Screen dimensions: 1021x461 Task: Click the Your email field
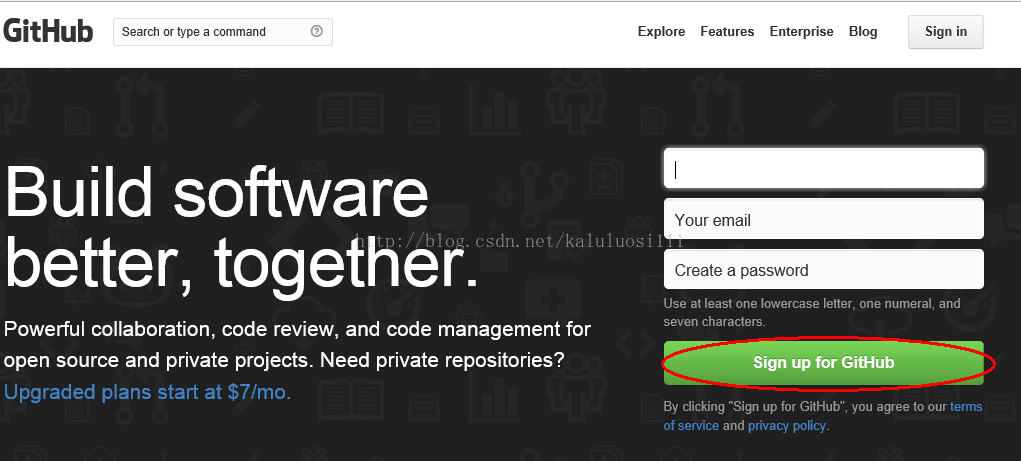(823, 219)
